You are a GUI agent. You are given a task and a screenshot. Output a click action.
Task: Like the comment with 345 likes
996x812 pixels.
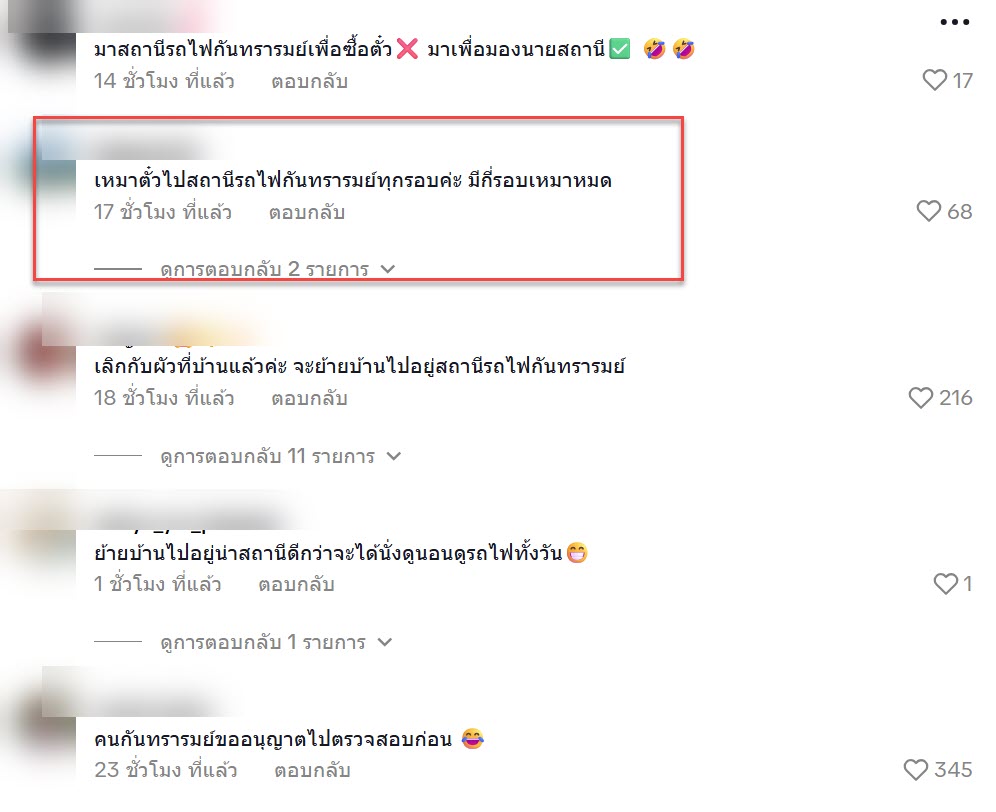click(915, 769)
